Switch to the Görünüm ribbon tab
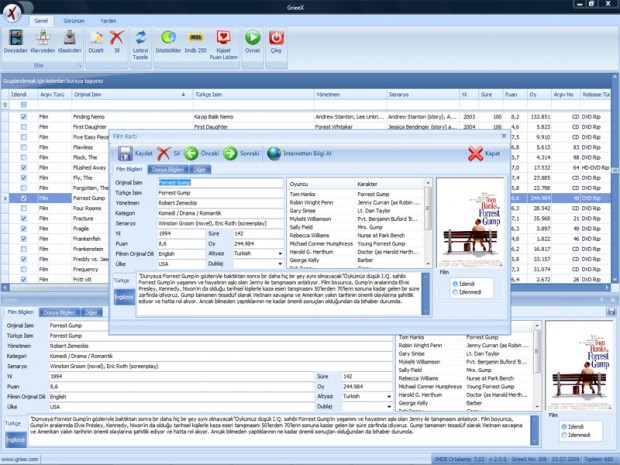 (74, 21)
